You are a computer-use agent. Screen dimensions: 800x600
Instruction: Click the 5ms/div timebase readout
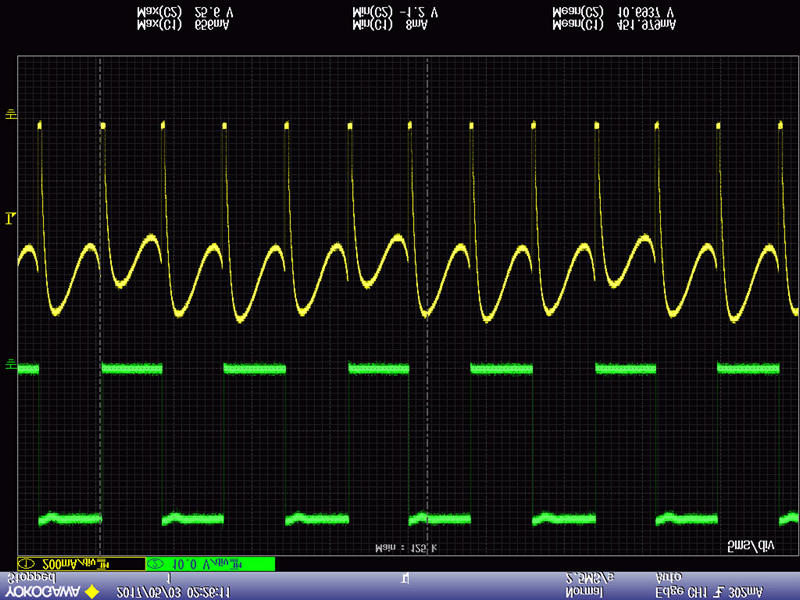[x=751, y=546]
